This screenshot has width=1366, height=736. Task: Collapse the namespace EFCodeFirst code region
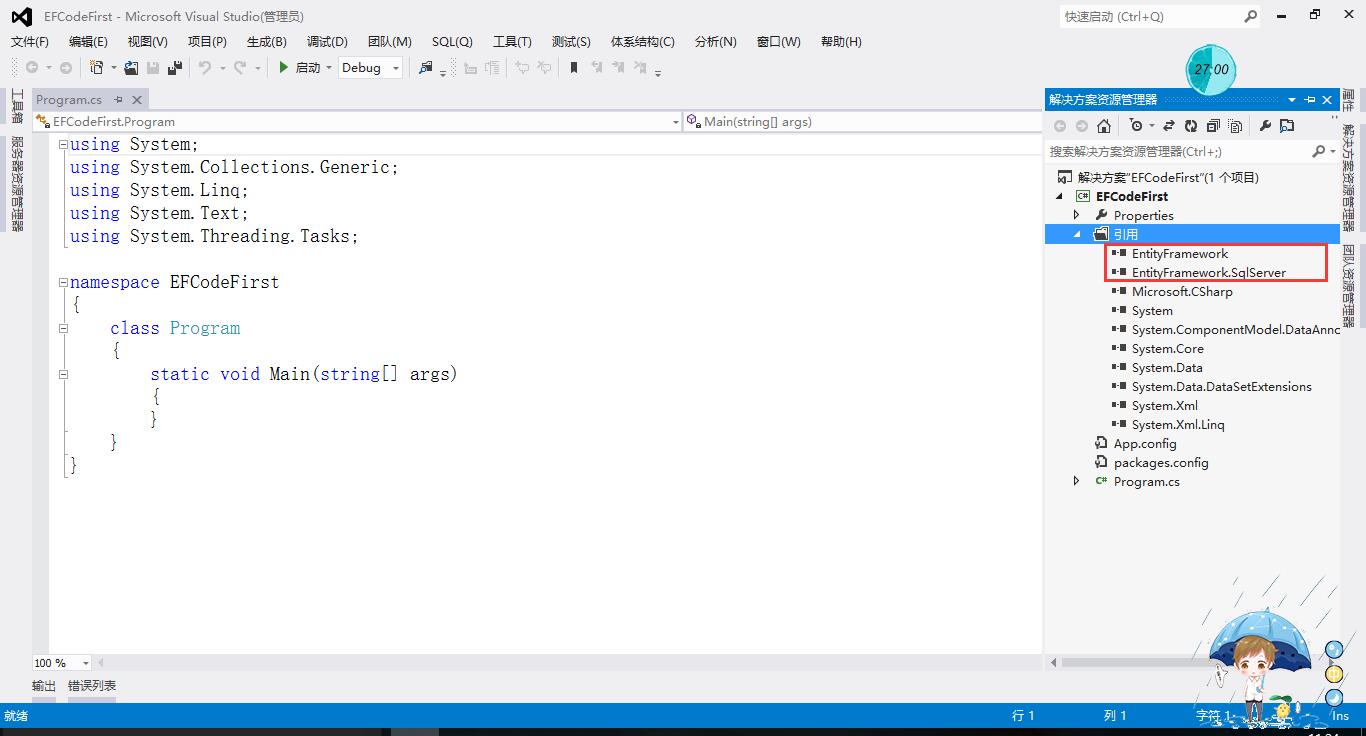63,282
